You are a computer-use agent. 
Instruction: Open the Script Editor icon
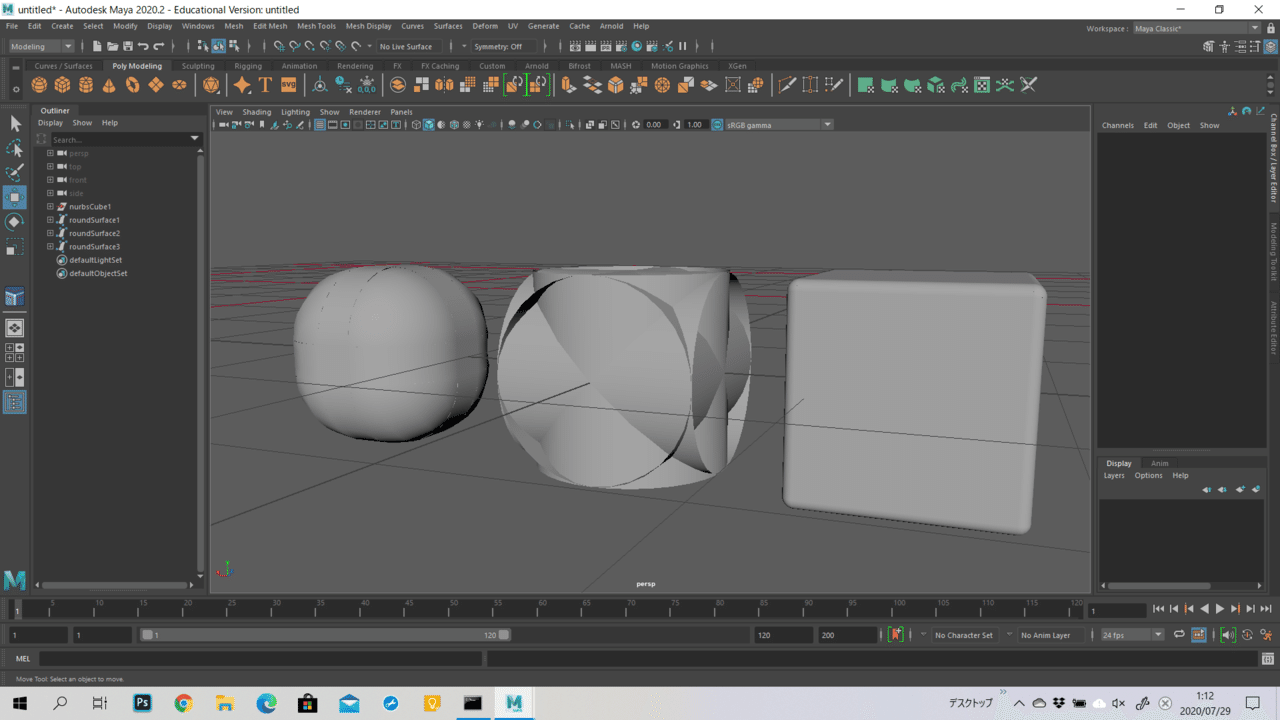click(x=1268, y=659)
